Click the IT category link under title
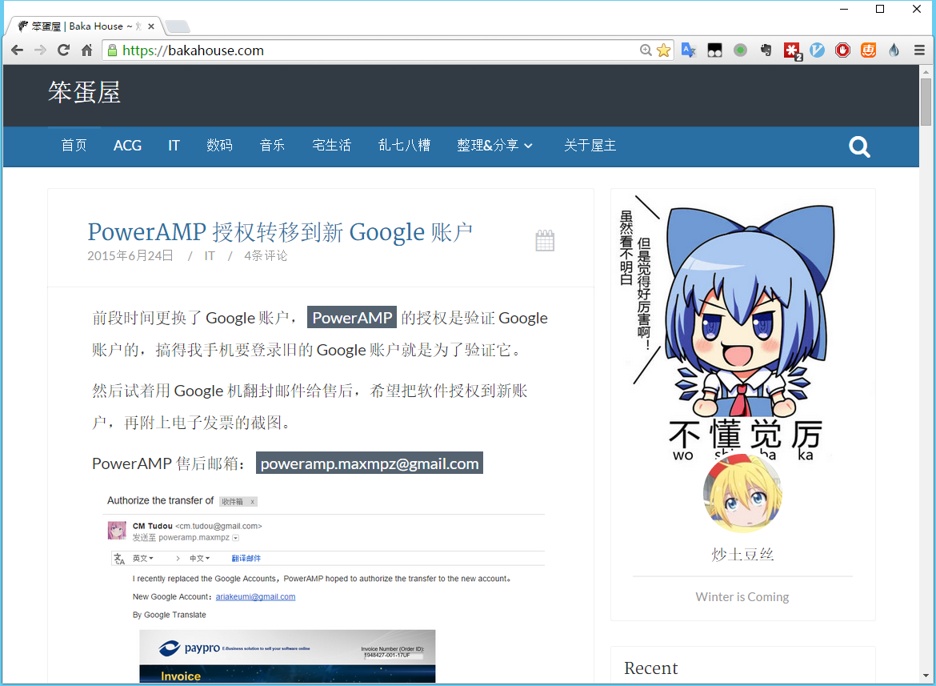The width and height of the screenshot is (936, 686). click(x=210, y=256)
